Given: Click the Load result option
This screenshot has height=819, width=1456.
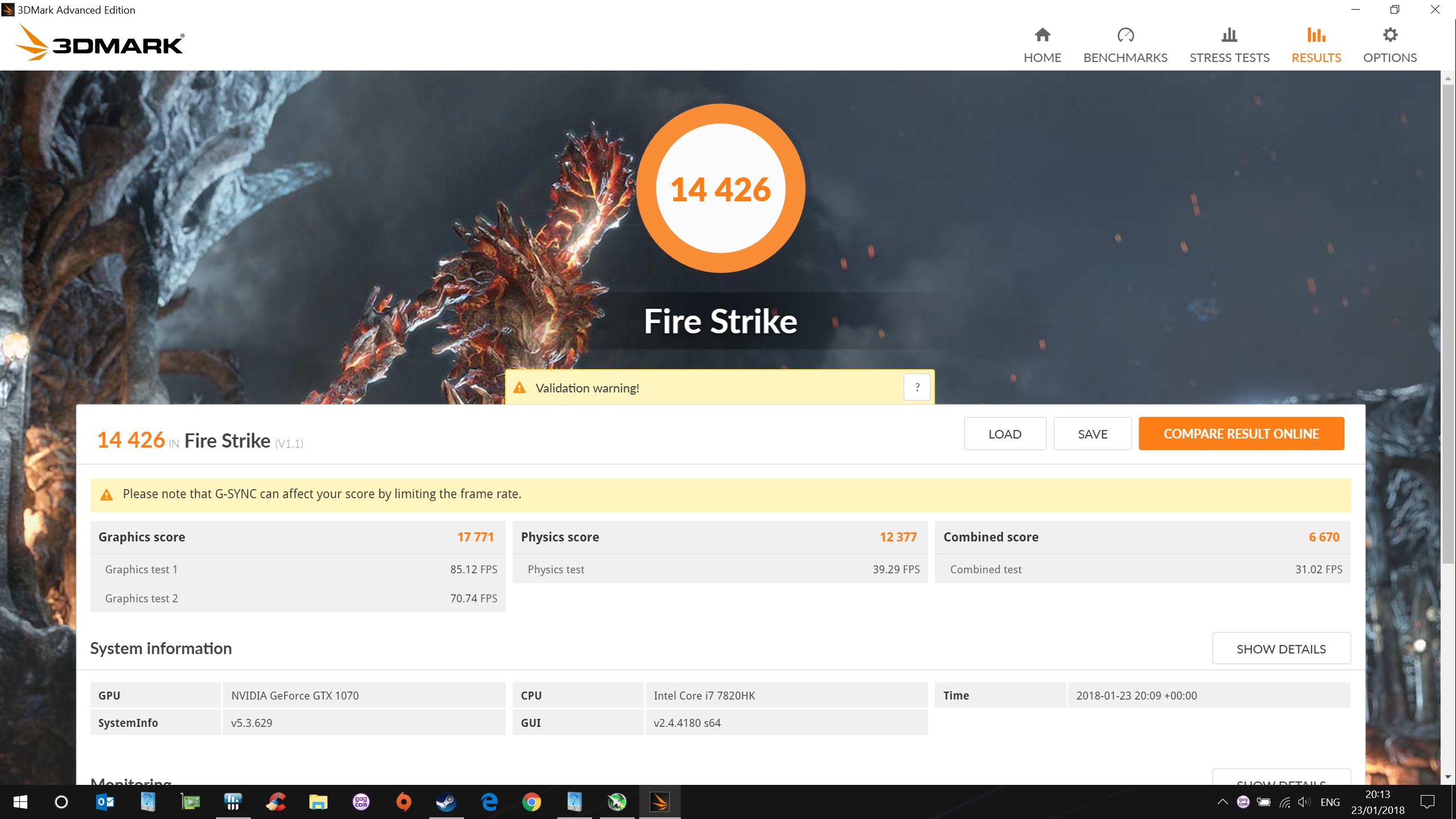Looking at the screenshot, I should (1004, 432).
